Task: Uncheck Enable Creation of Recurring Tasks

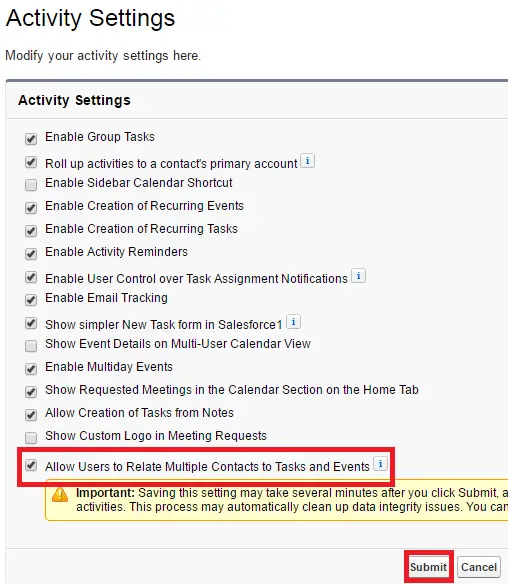Action: point(31,231)
